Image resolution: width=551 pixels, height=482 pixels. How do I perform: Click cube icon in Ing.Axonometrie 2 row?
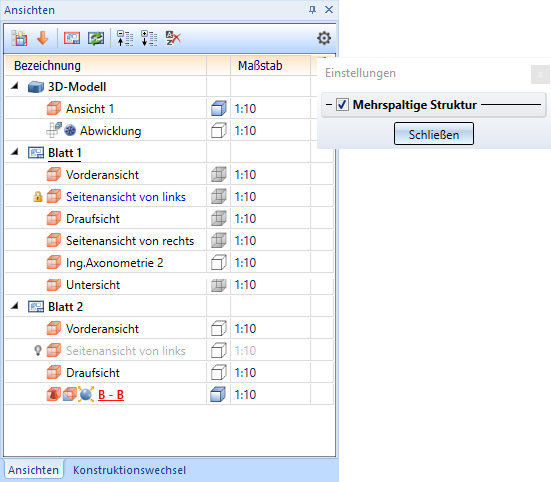(x=219, y=263)
